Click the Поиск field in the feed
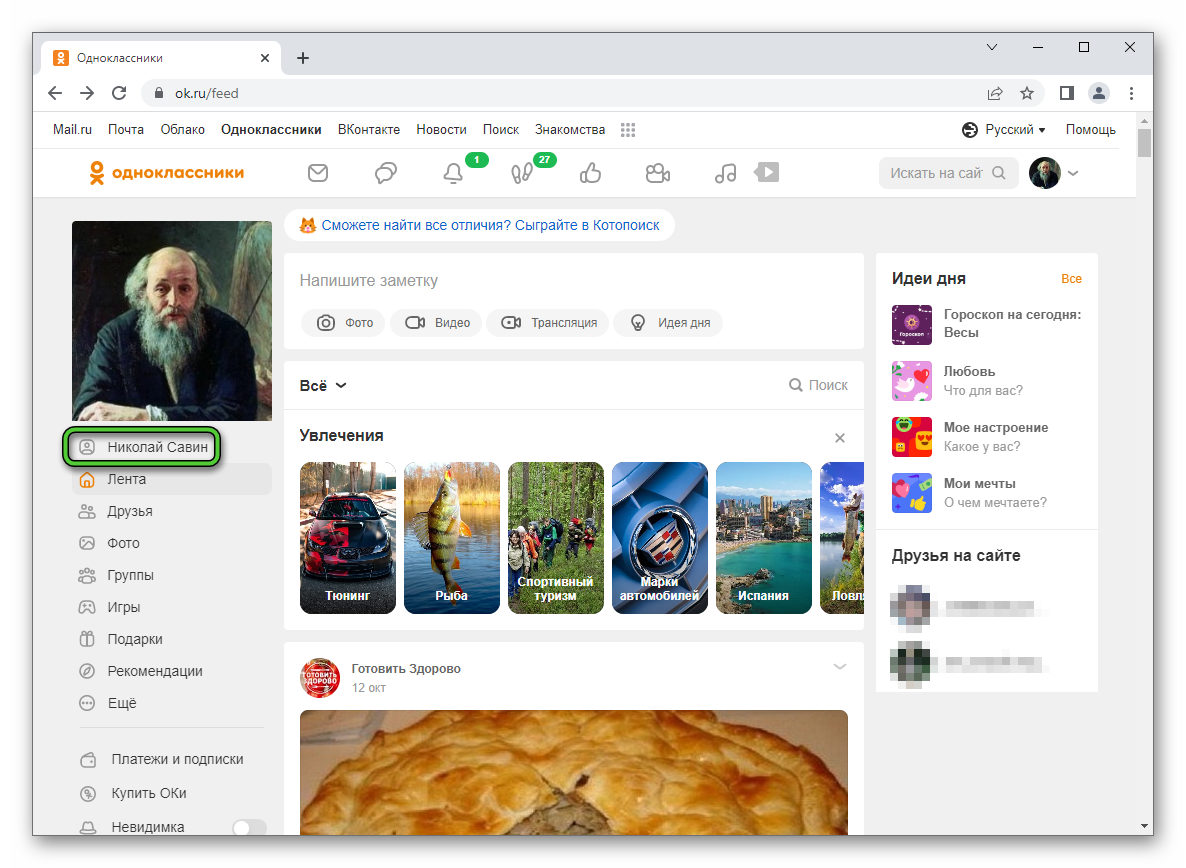 pyautogui.click(x=818, y=386)
